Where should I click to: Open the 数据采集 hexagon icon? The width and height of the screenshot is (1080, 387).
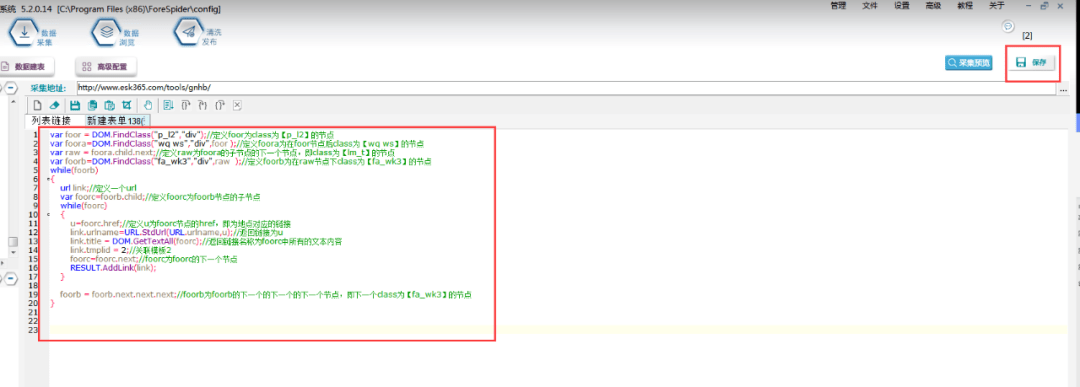[x=23, y=33]
